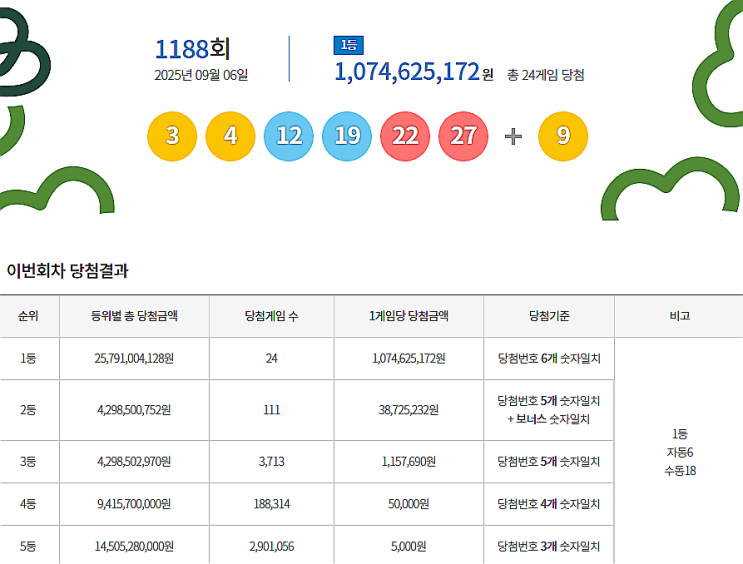Click the per-game prize 1,157,690원
Image resolution: width=743 pixels, height=564 pixels.
click(408, 461)
